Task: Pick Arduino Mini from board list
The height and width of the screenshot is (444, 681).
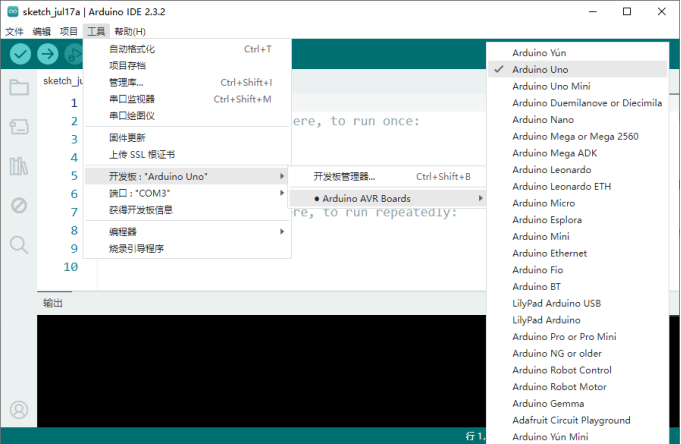Action: tap(578, 236)
